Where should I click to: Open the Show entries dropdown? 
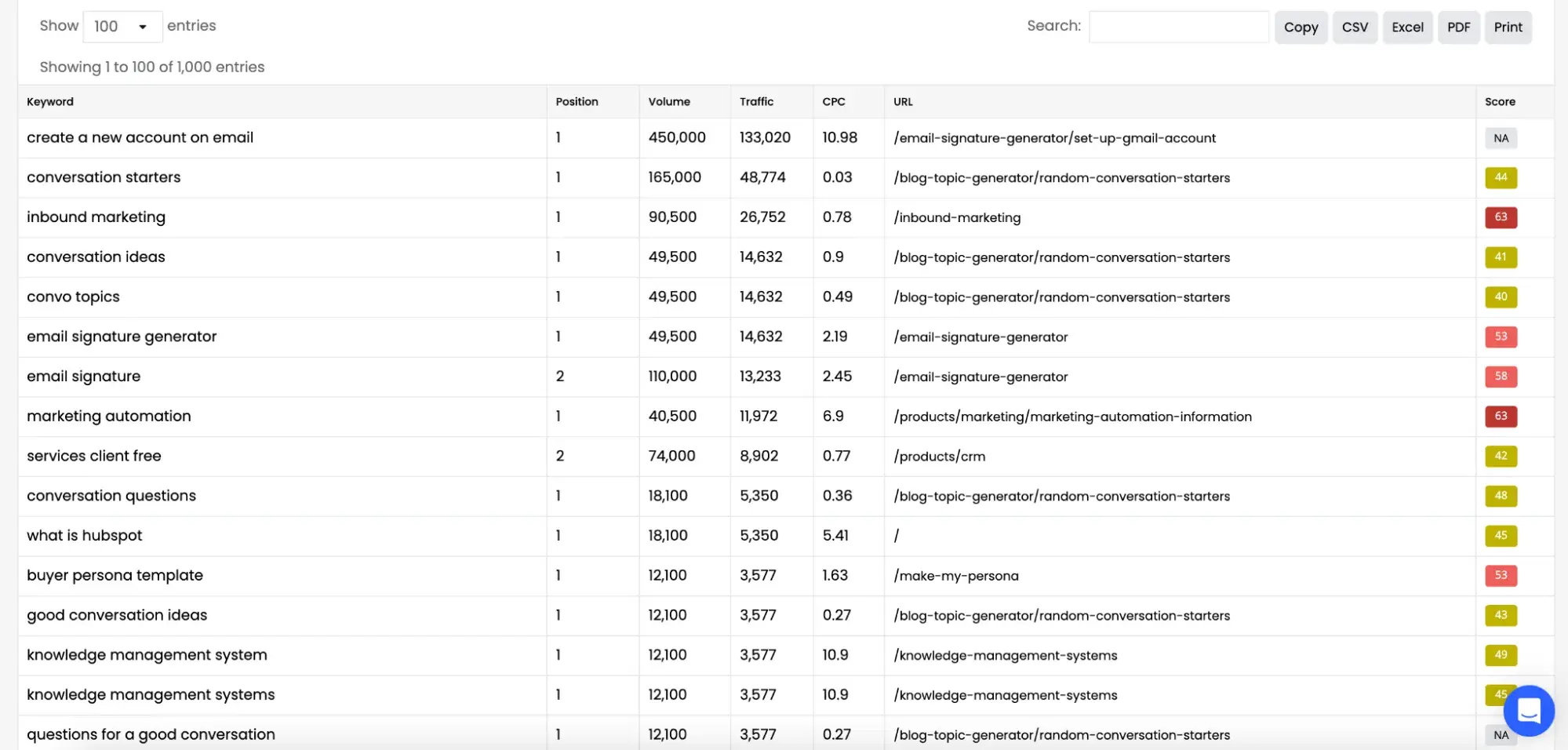122,27
